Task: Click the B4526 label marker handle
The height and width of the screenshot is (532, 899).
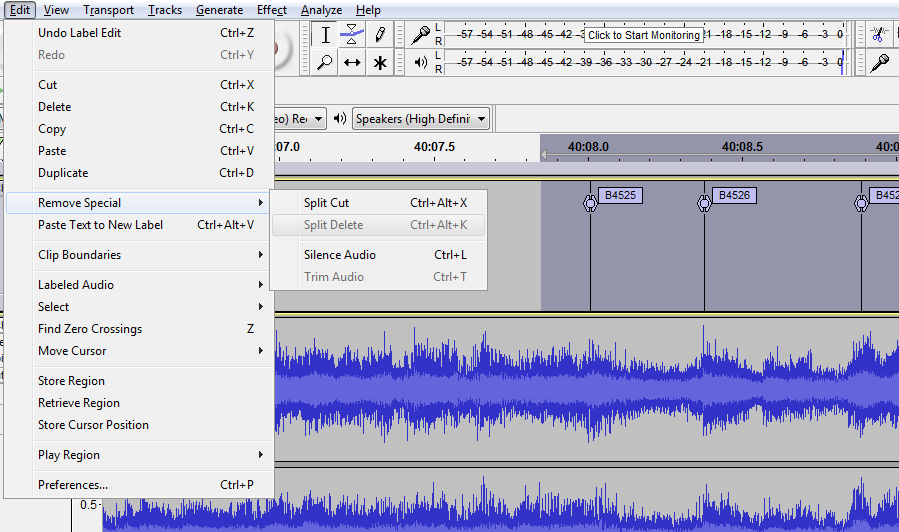Action: 704,203
